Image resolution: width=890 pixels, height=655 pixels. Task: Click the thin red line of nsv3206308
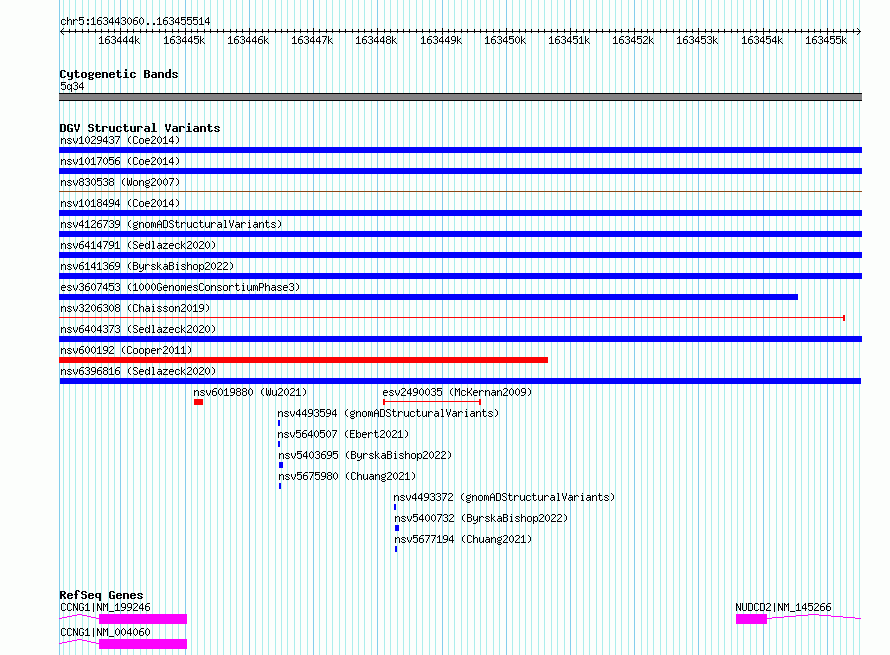[x=452, y=318]
